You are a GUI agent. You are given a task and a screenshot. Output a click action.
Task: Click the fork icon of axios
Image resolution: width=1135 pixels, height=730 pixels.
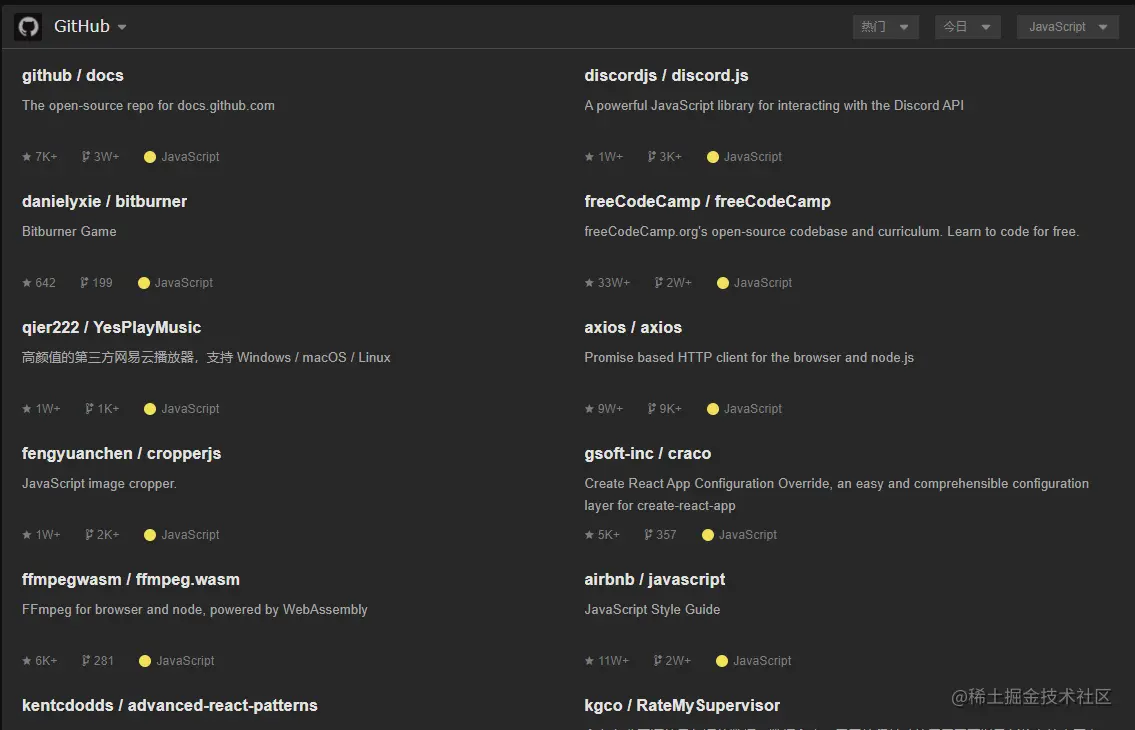click(x=651, y=408)
